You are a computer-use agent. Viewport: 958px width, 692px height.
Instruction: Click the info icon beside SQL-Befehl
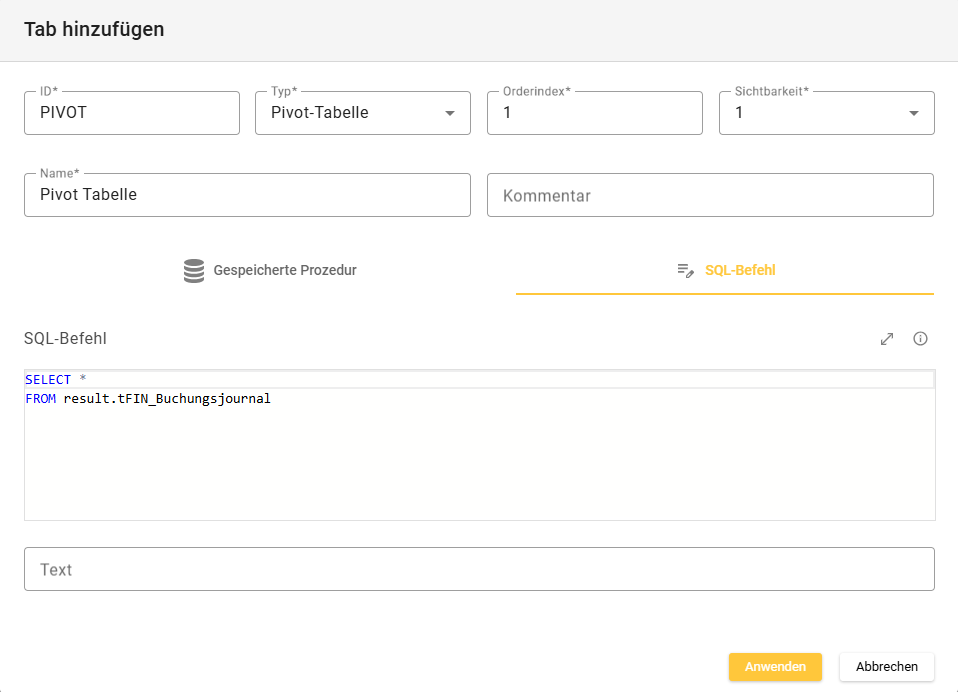pyautogui.click(x=920, y=339)
